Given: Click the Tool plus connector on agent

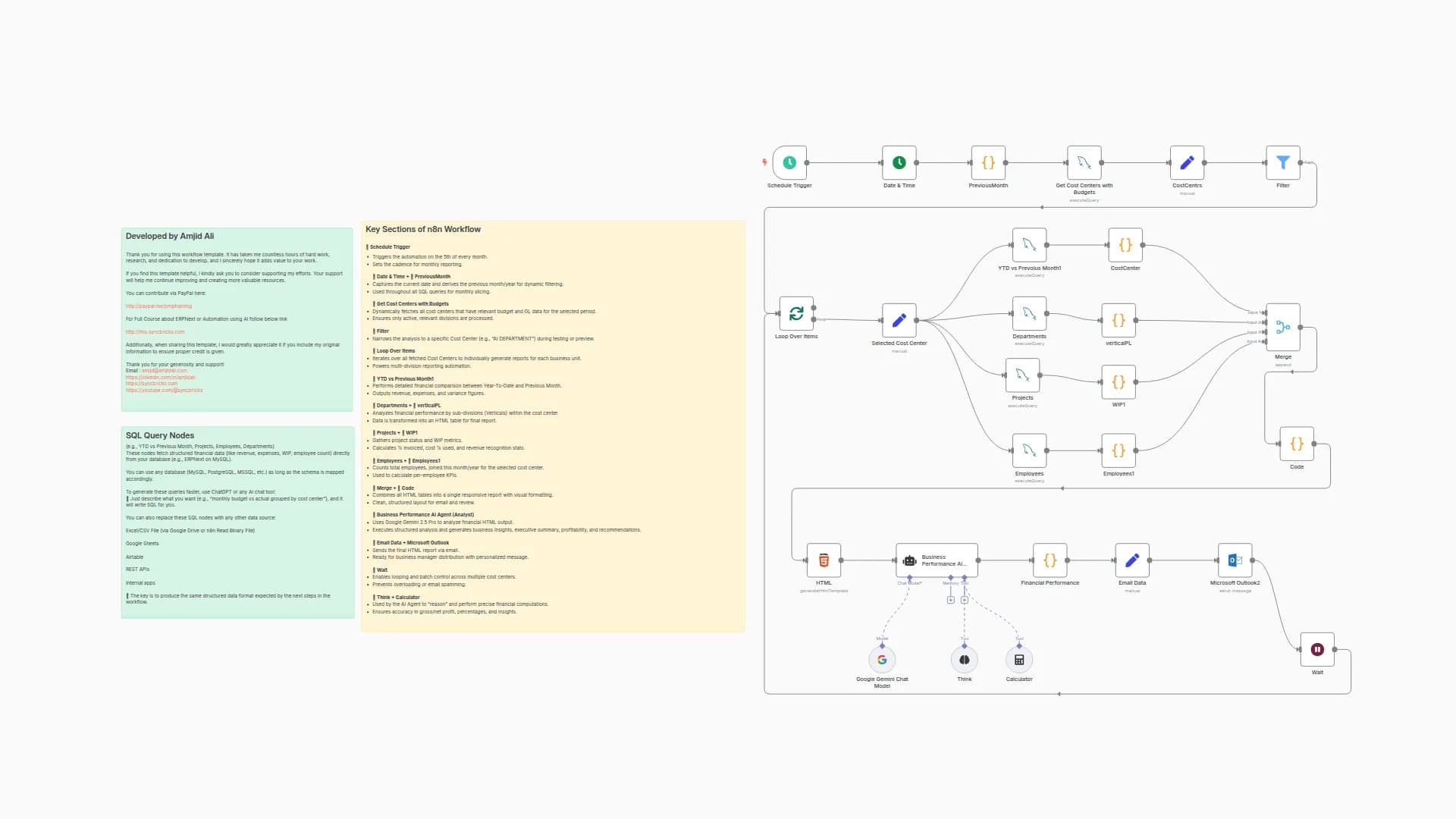Looking at the screenshot, I should pos(965,601).
